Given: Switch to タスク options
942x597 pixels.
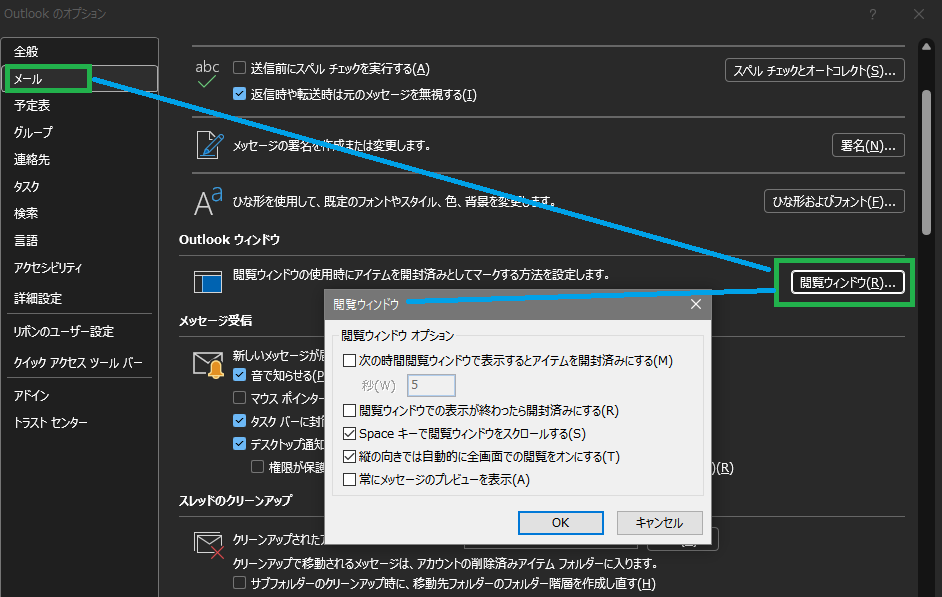Looking at the screenshot, I should pyautogui.click(x=79, y=186).
